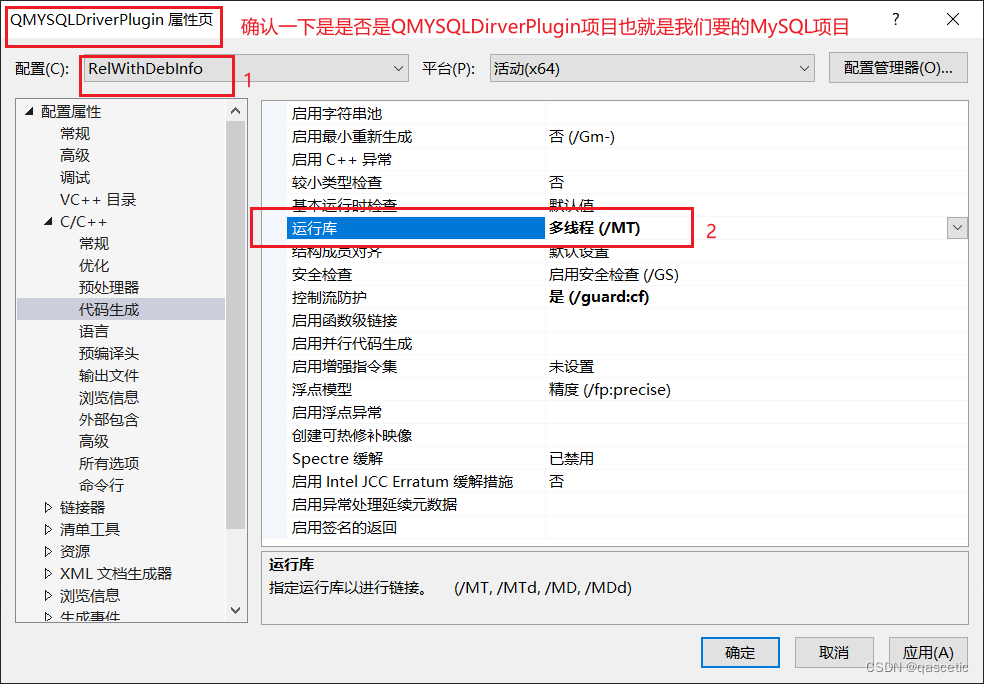Select the Intel JCC Erratum 缓解措施 property
Viewport: 984px width, 684px height.
point(402,481)
